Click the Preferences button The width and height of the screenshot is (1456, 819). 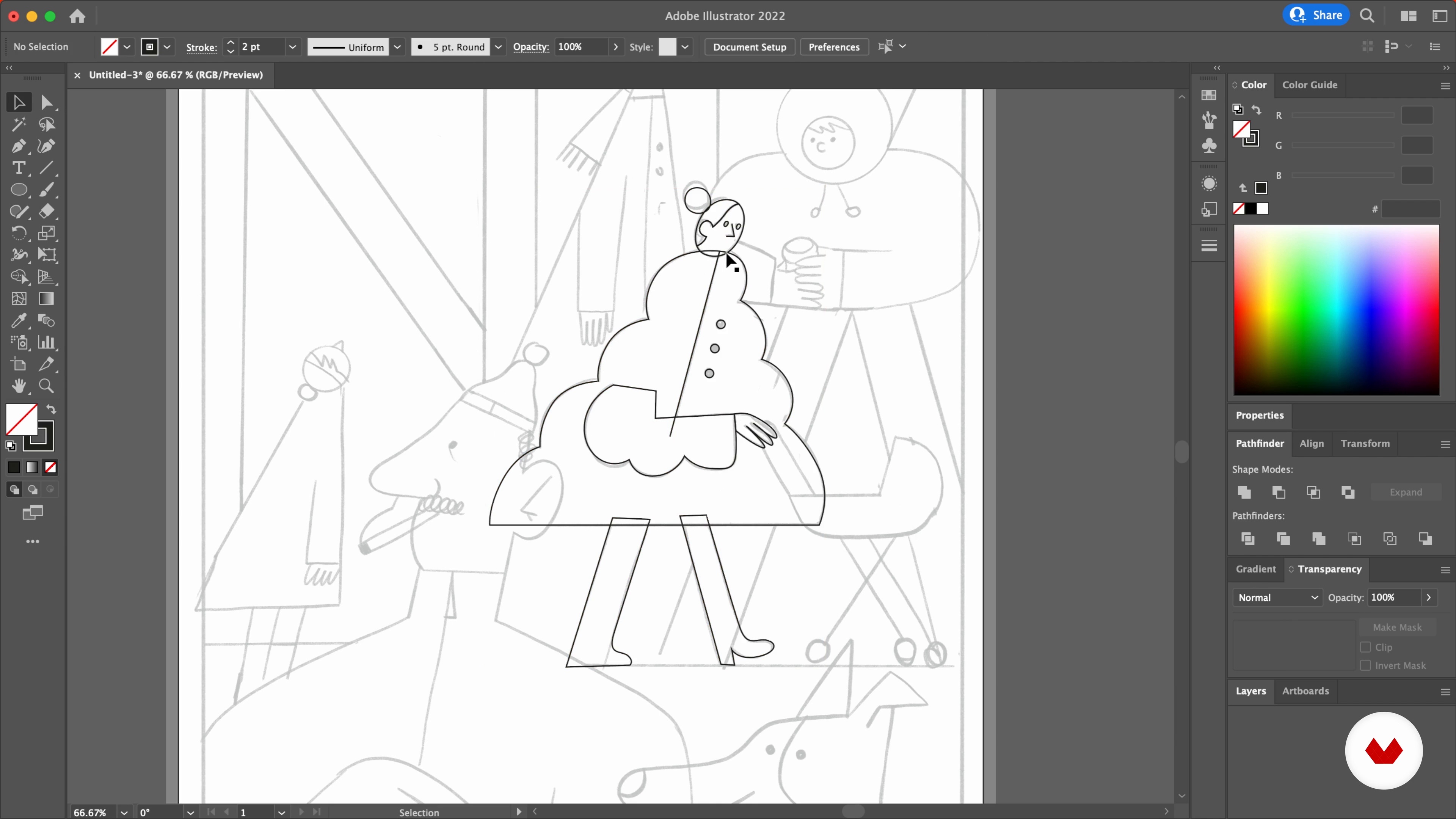click(834, 47)
